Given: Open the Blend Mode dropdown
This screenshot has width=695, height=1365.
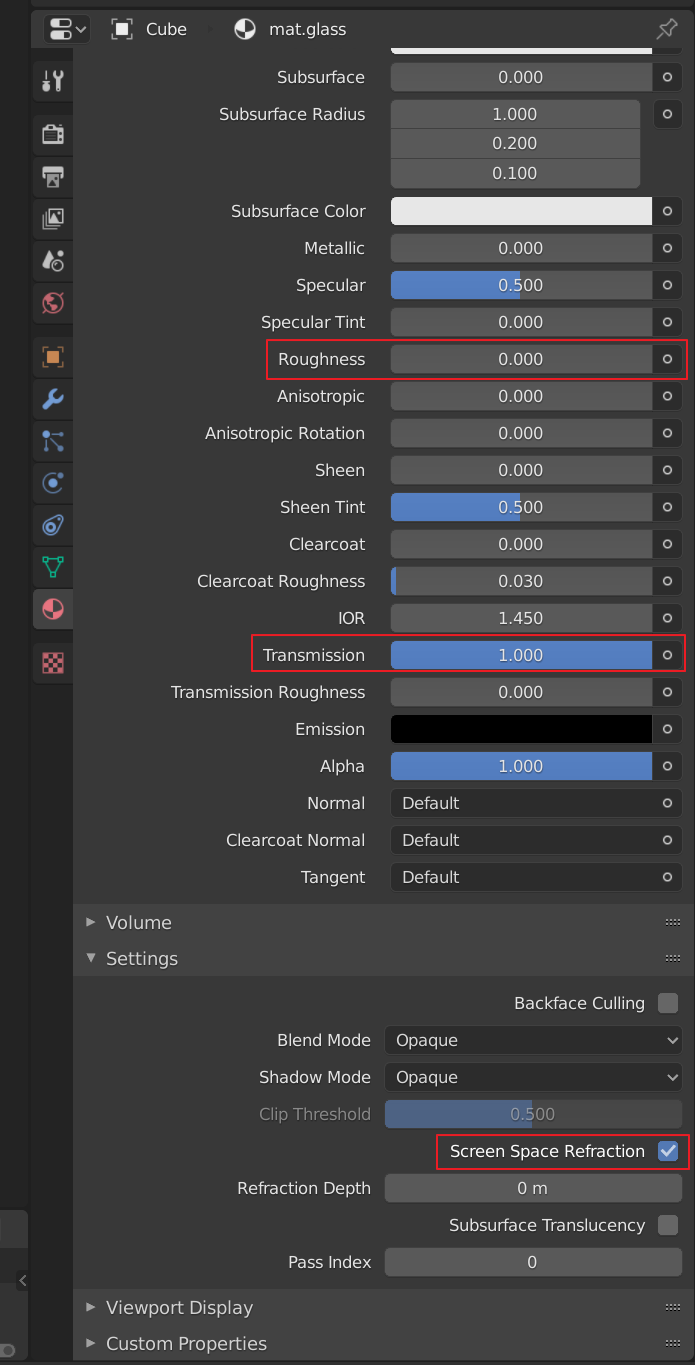Looking at the screenshot, I should tap(533, 1040).
